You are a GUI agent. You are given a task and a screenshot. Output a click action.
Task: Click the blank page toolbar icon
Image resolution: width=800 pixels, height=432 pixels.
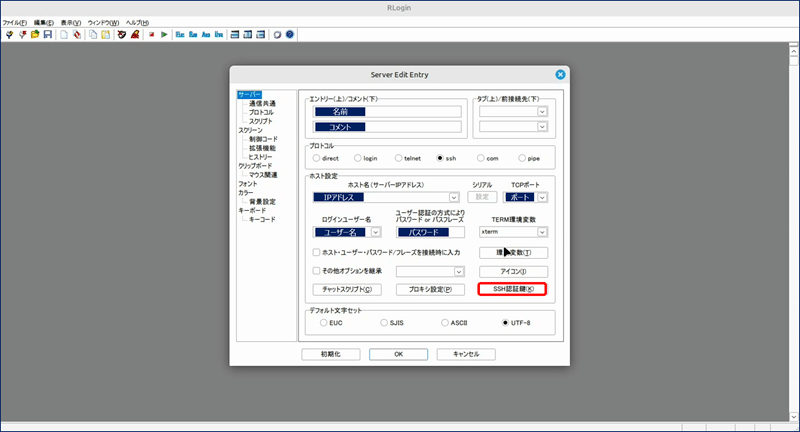point(64,35)
